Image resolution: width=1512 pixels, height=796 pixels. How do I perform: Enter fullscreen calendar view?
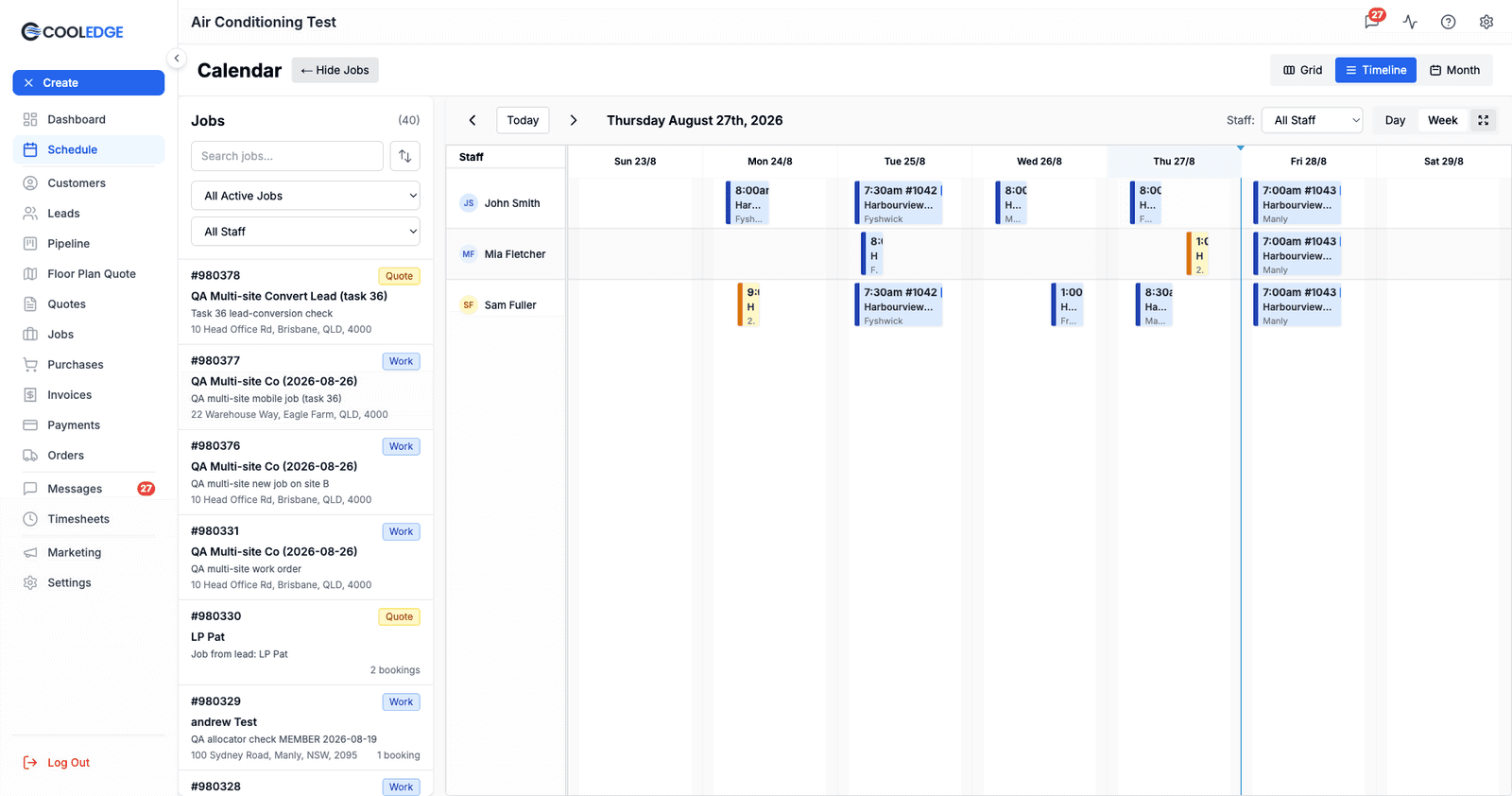click(x=1483, y=120)
